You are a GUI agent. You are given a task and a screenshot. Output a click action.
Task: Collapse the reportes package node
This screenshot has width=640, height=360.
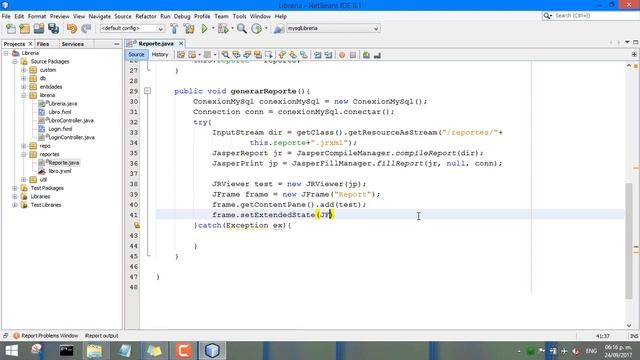coord(24,154)
